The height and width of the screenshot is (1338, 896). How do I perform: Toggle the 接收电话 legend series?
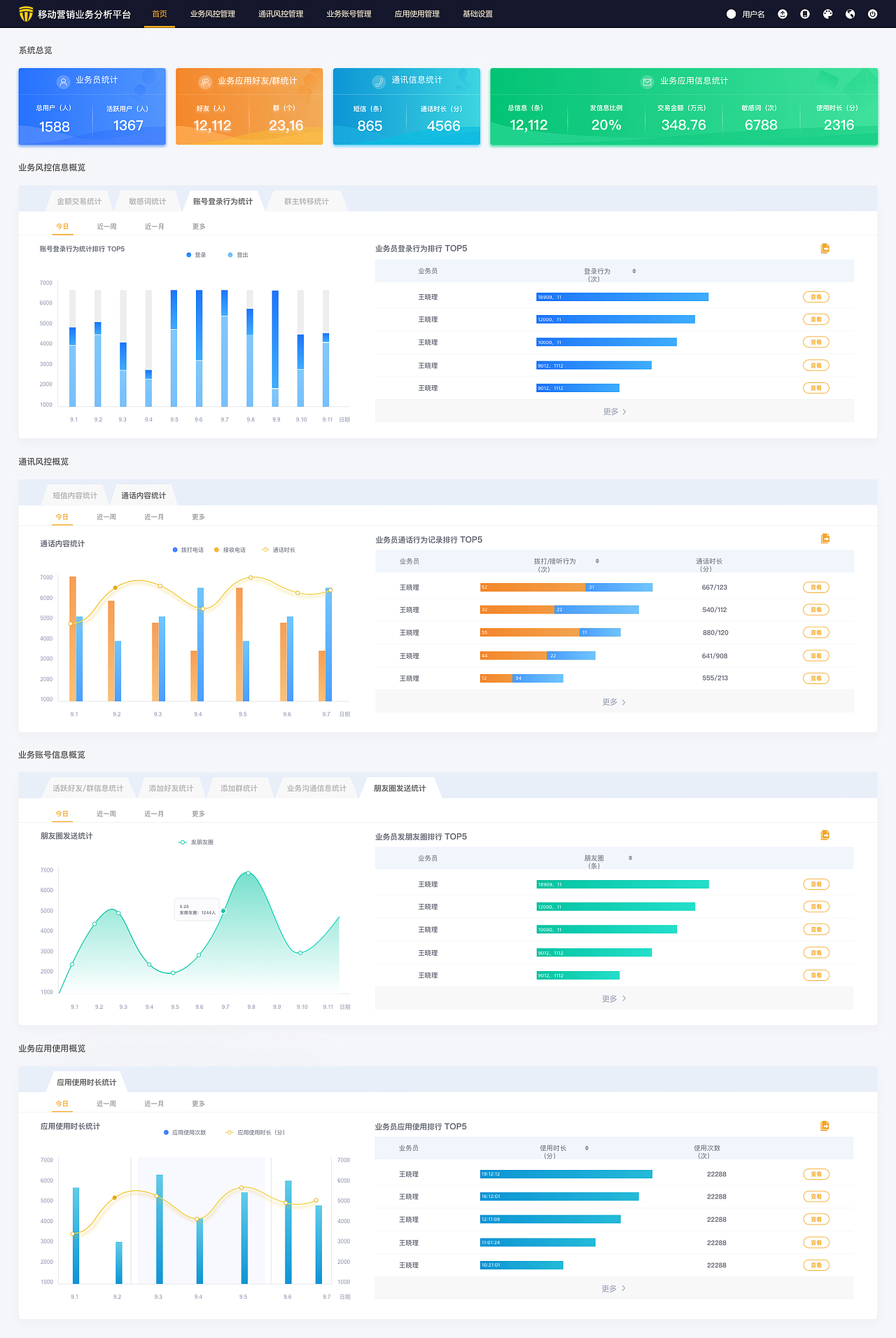(230, 550)
